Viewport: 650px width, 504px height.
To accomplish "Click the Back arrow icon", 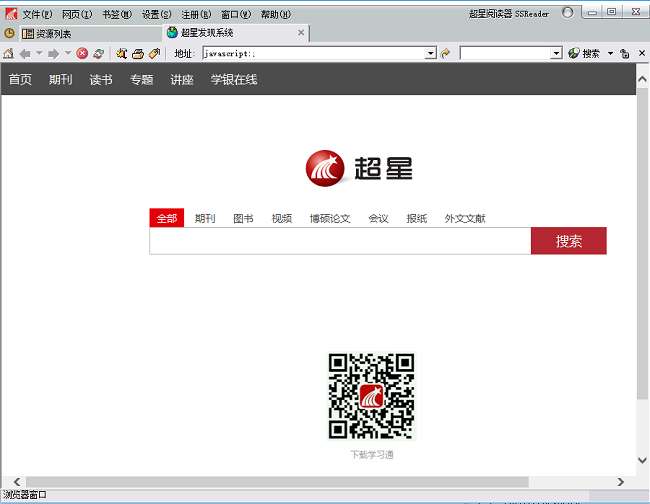I will tap(25, 53).
